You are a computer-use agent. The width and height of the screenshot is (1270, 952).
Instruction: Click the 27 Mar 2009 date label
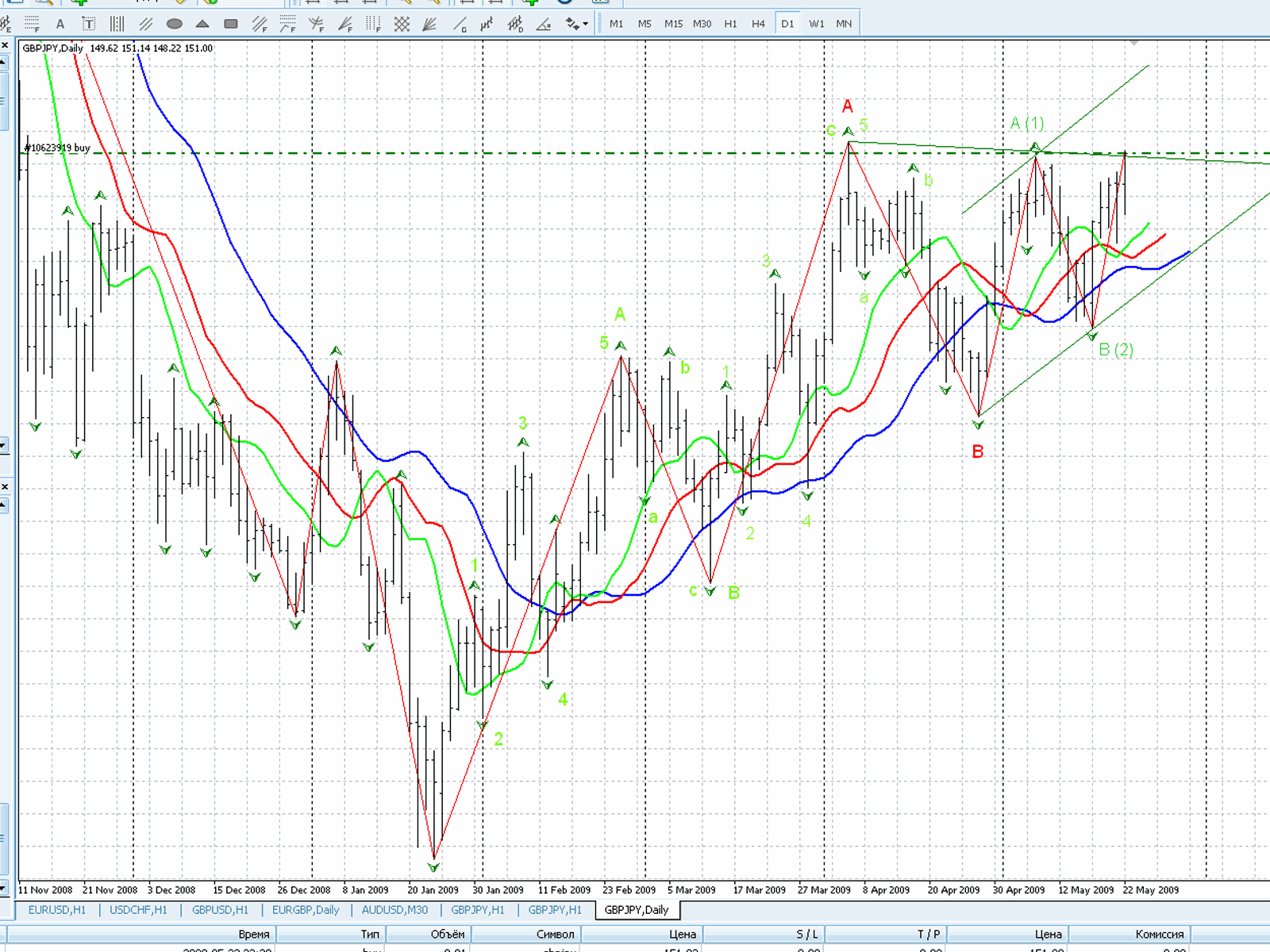[824, 890]
